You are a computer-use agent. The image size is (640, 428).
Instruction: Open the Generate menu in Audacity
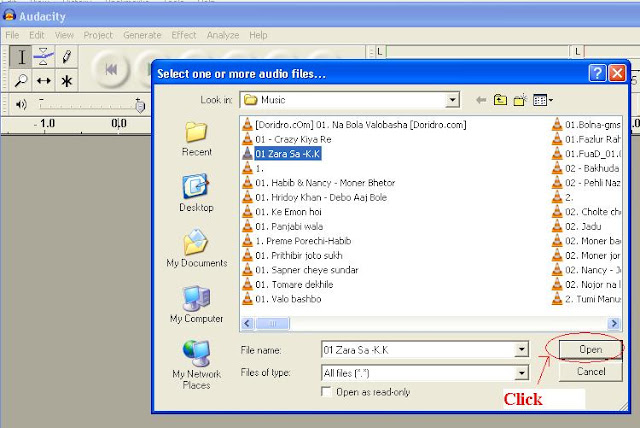coord(142,35)
